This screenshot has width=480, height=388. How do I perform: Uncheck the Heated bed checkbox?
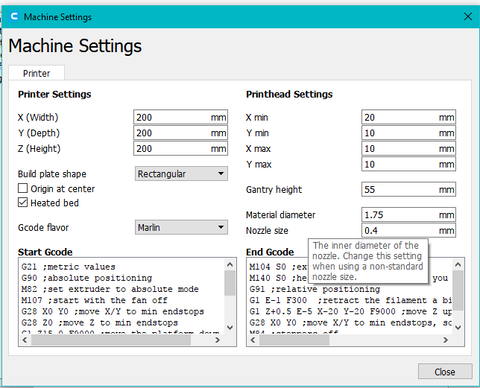pyautogui.click(x=23, y=202)
